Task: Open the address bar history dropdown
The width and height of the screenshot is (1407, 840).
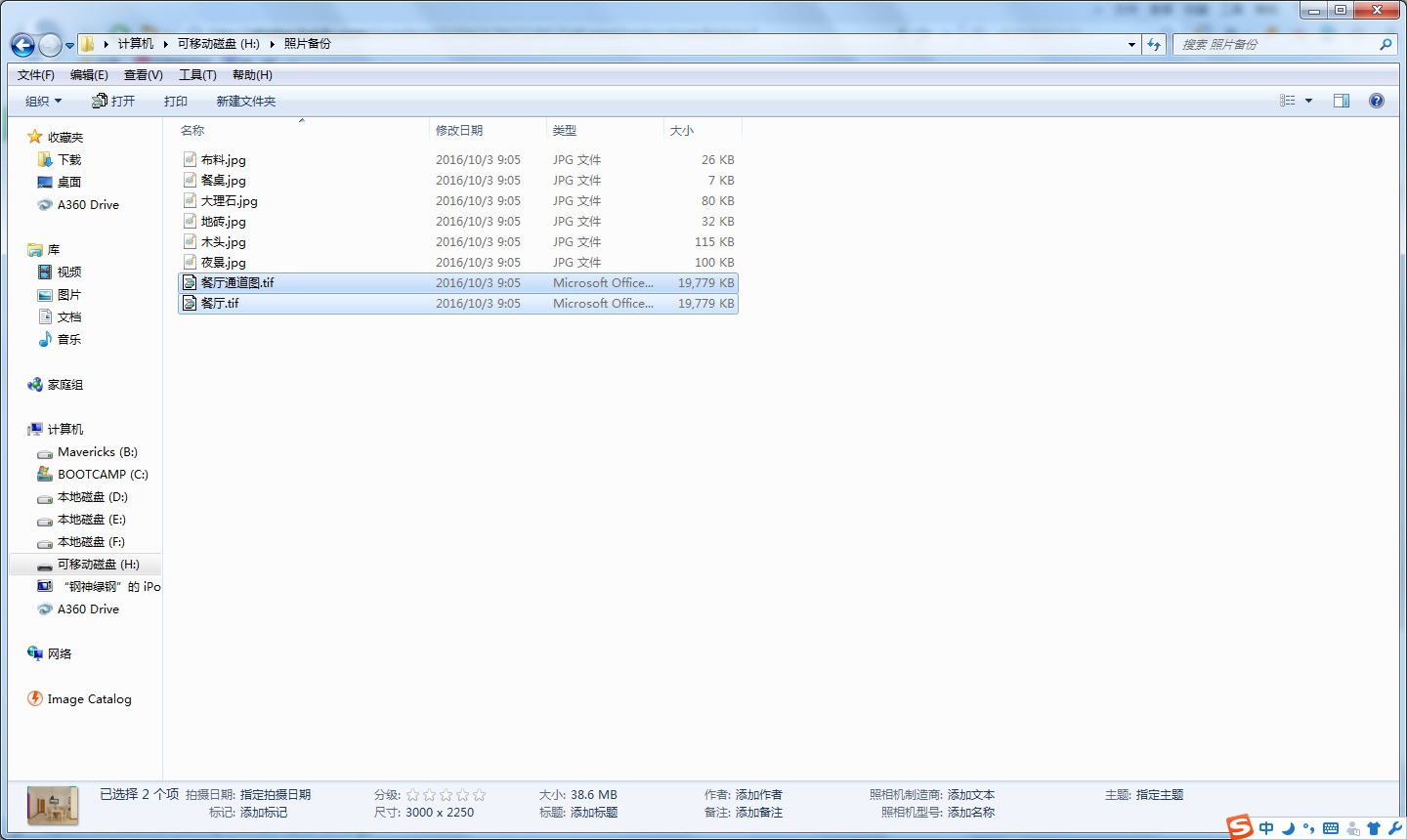Action: click(x=1131, y=45)
